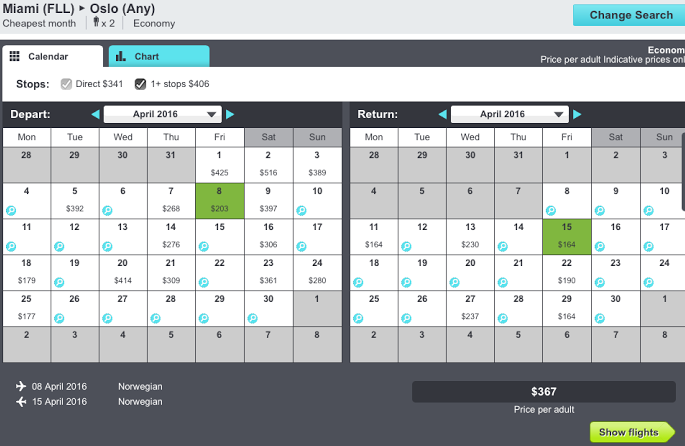
Task: Click the Show flights button
Action: (x=631, y=432)
